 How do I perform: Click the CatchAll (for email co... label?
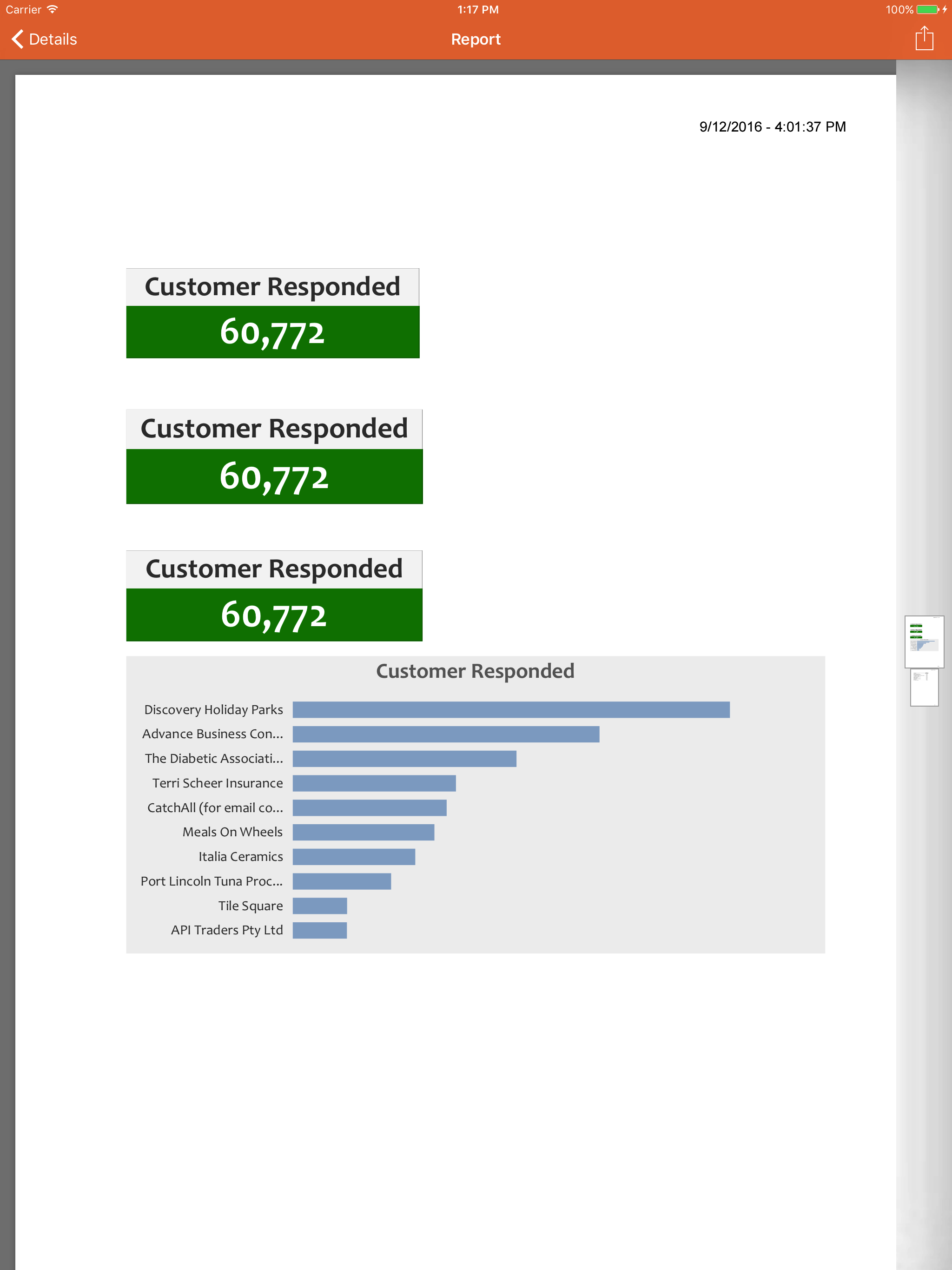tap(215, 808)
